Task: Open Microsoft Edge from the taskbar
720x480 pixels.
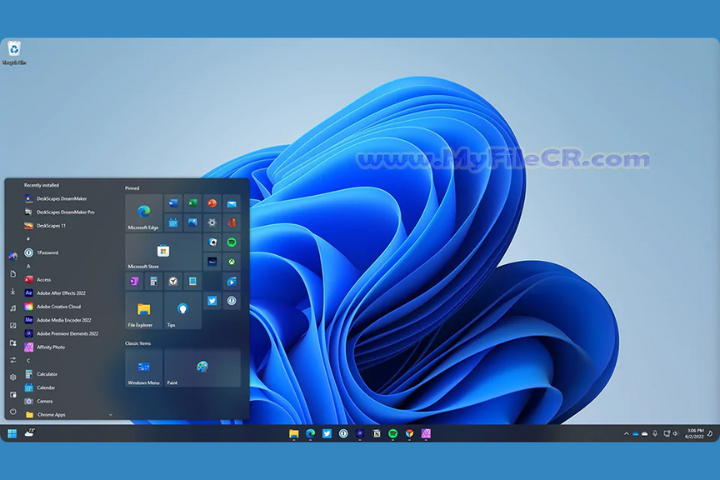Action: pos(310,433)
